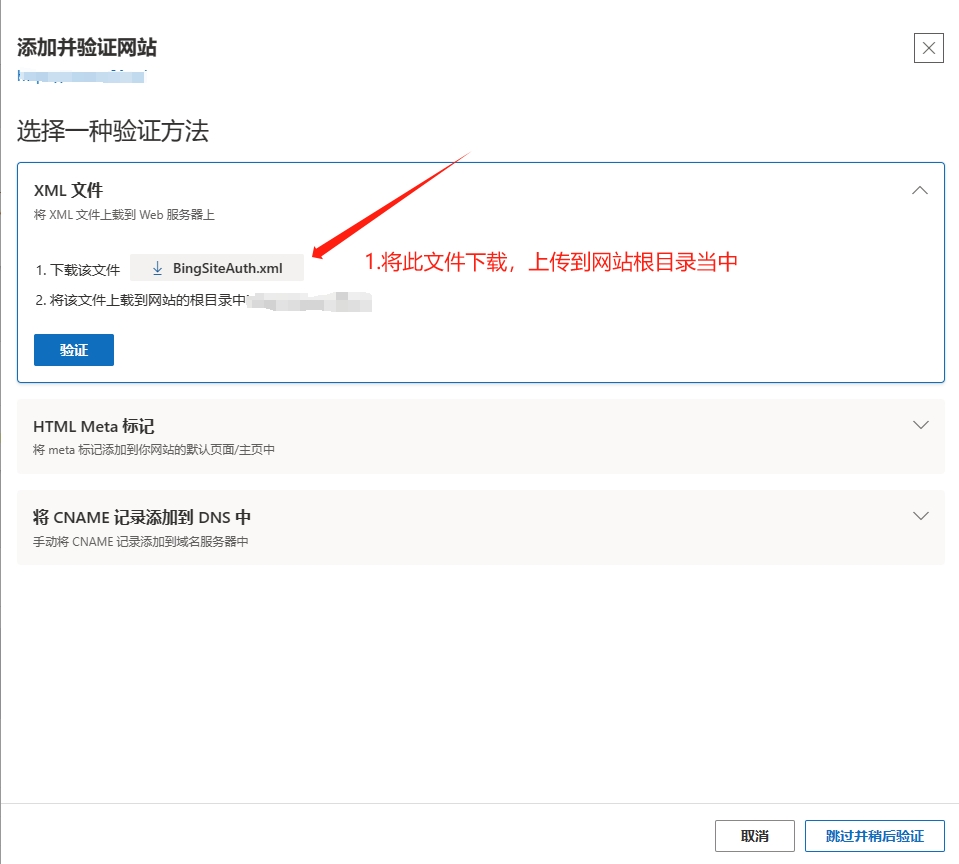Download the BingSiteAuth.xml file
The image size is (959, 864).
coord(217,268)
